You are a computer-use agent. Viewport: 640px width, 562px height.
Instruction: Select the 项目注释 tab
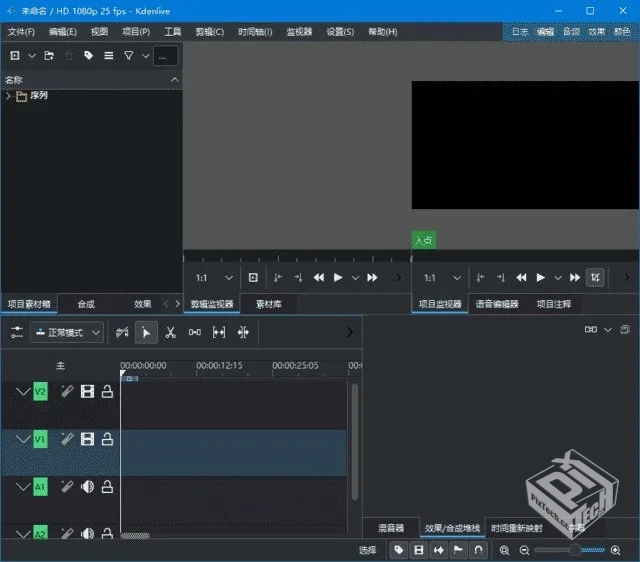click(553, 304)
